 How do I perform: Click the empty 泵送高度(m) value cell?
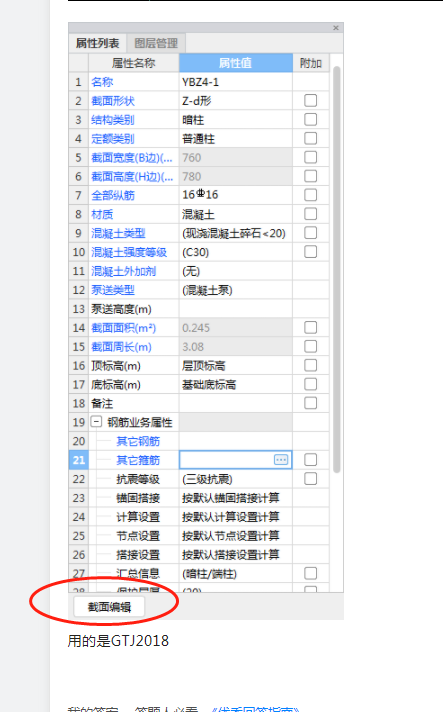tap(236, 309)
